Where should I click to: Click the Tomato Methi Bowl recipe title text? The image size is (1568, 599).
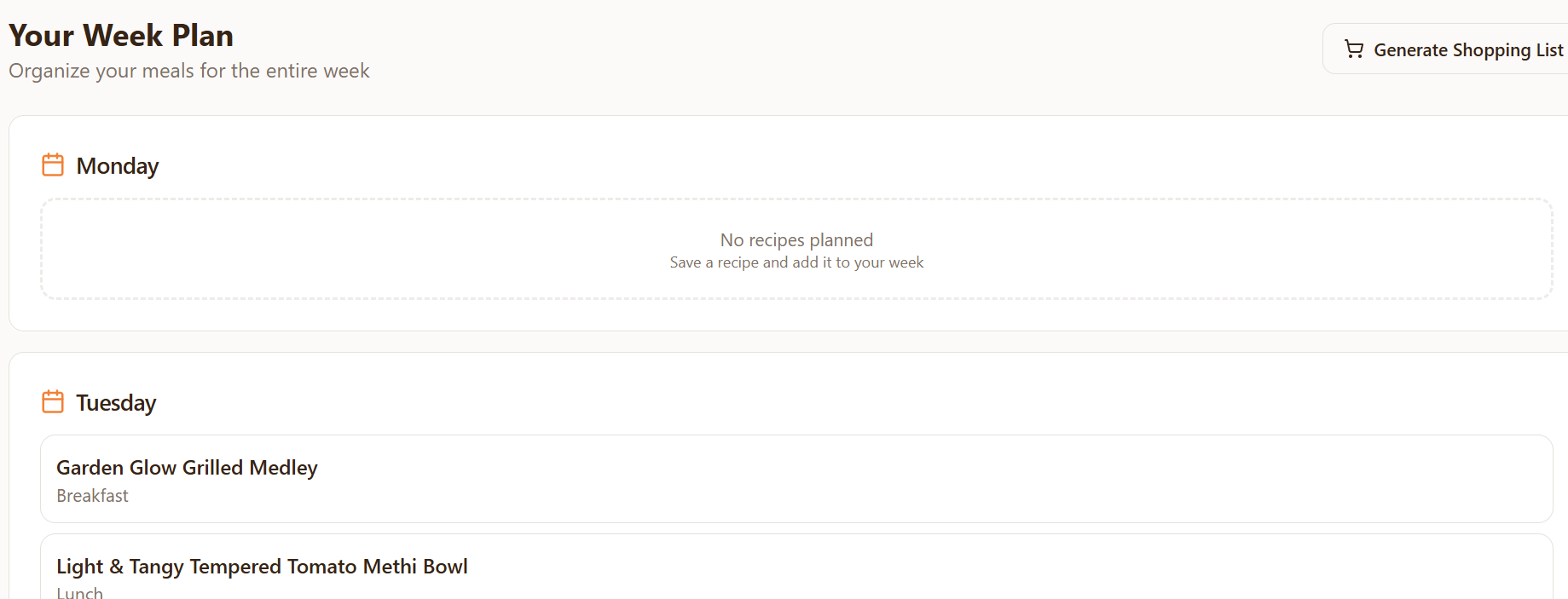click(x=262, y=567)
